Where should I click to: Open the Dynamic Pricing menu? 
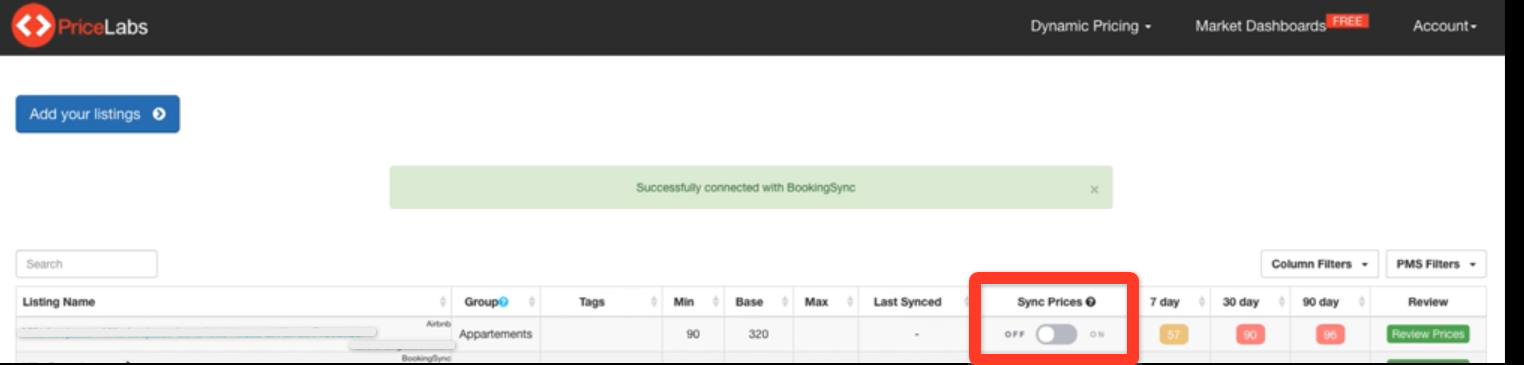pos(1090,27)
